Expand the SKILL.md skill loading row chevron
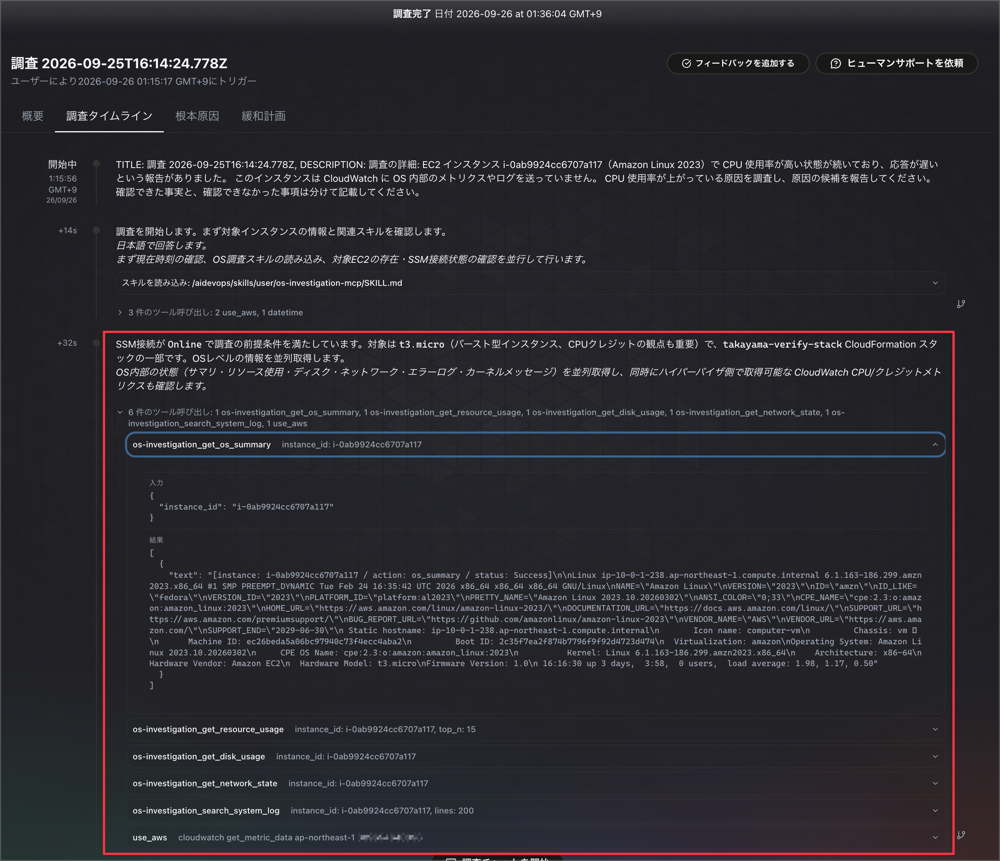1000x861 pixels. tap(935, 283)
